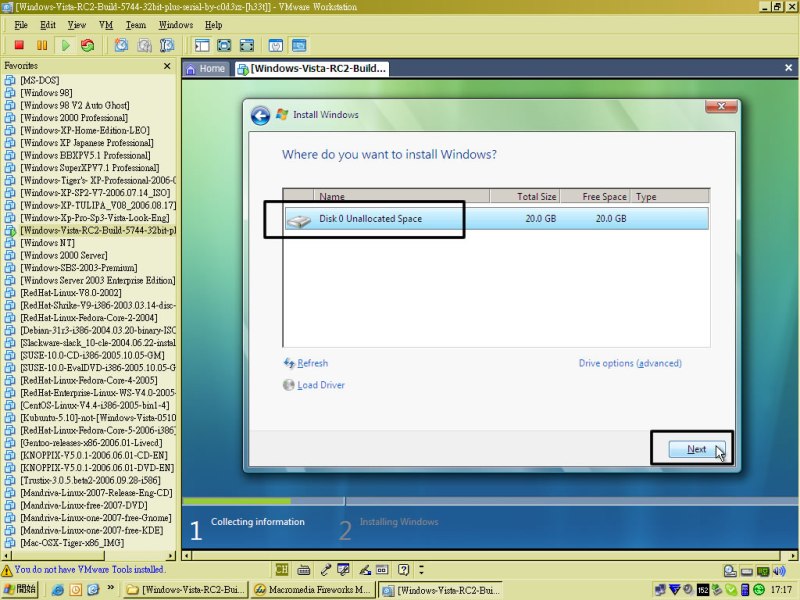Select [Windows NT] in Favorites
This screenshot has height=600, width=800.
(47, 243)
